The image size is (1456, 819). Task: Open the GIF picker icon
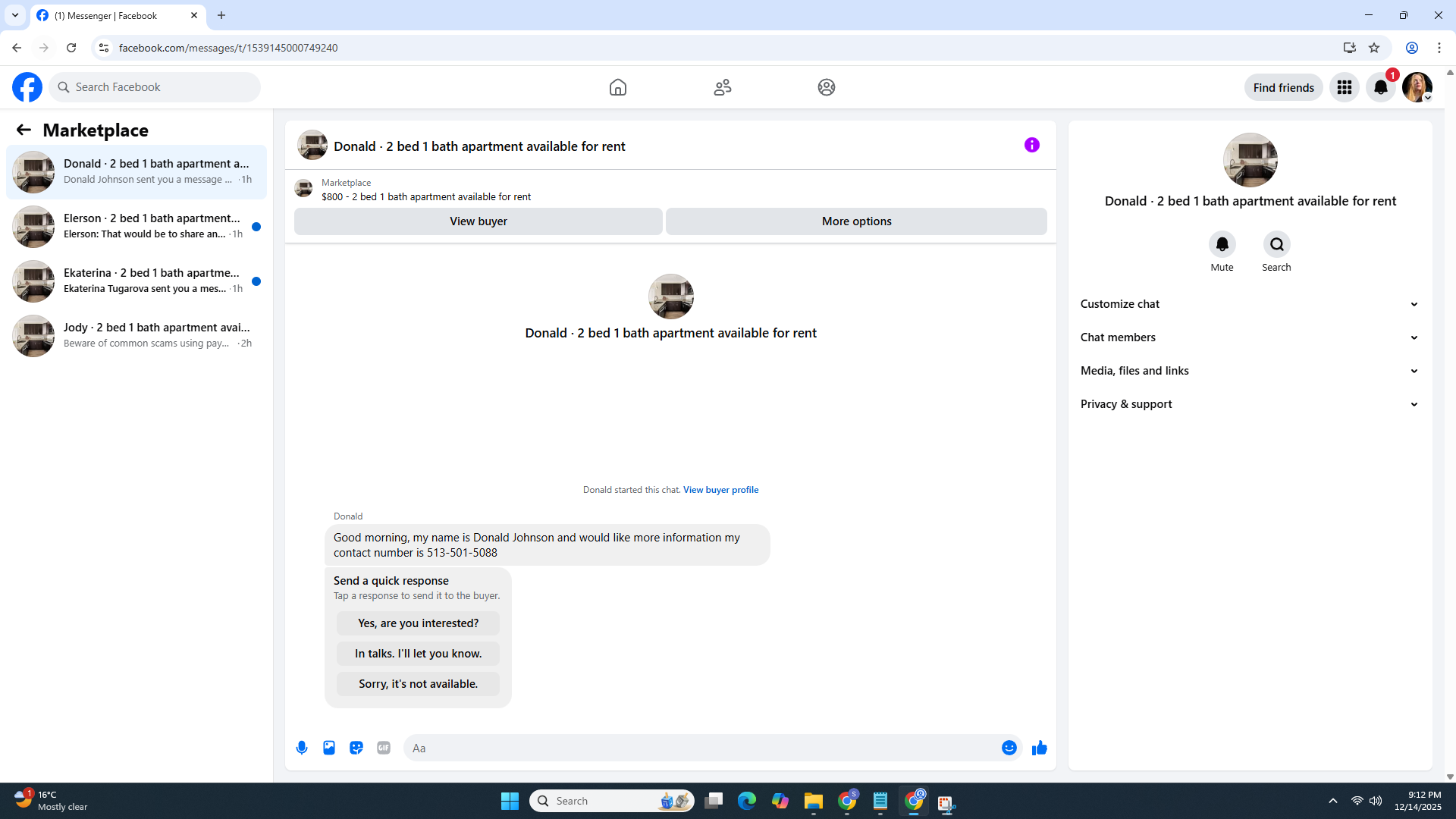384,748
